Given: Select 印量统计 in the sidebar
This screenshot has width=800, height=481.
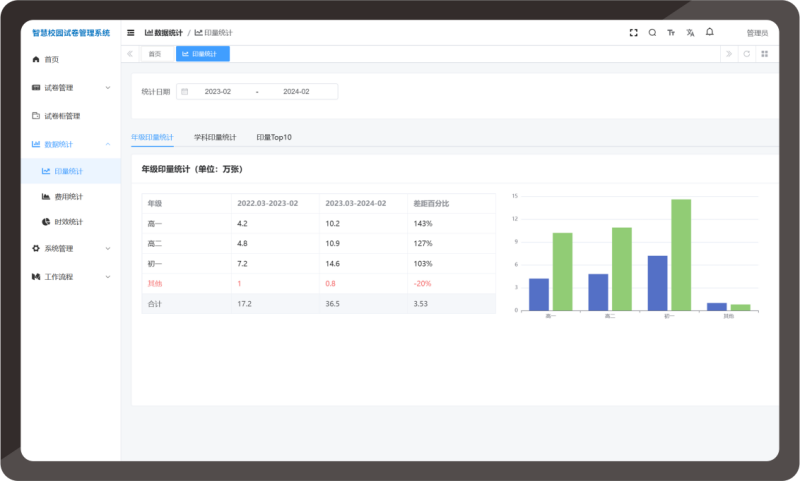Looking at the screenshot, I should [x=70, y=171].
